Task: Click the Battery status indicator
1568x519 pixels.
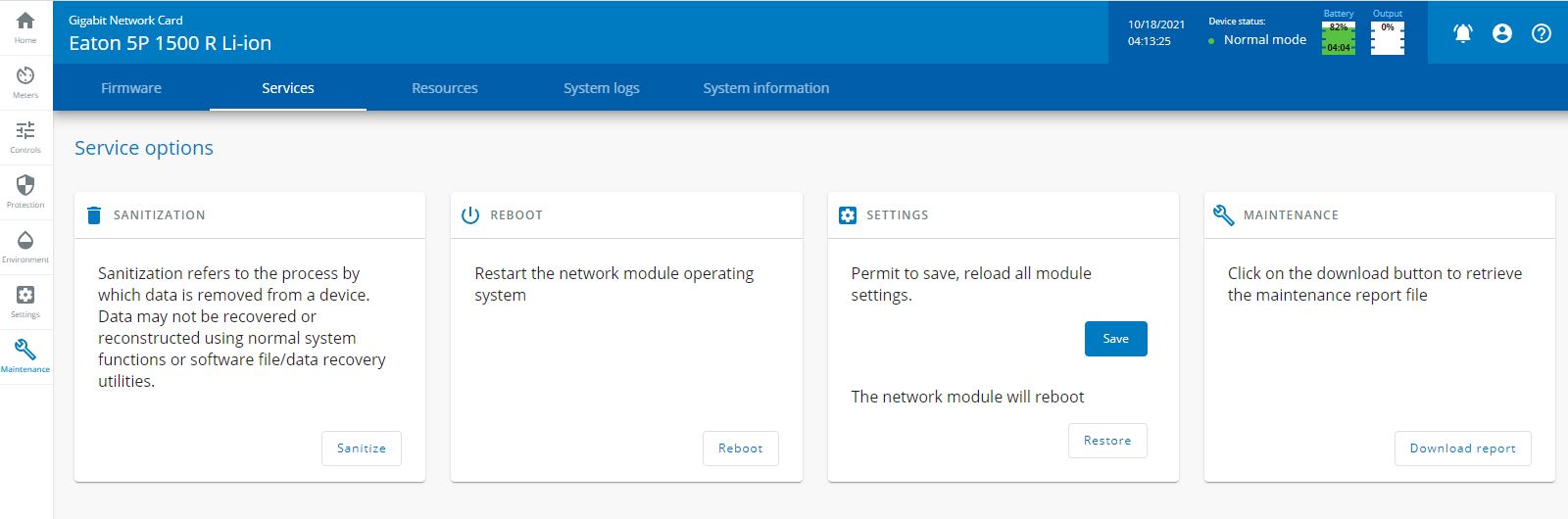Action: [1339, 37]
